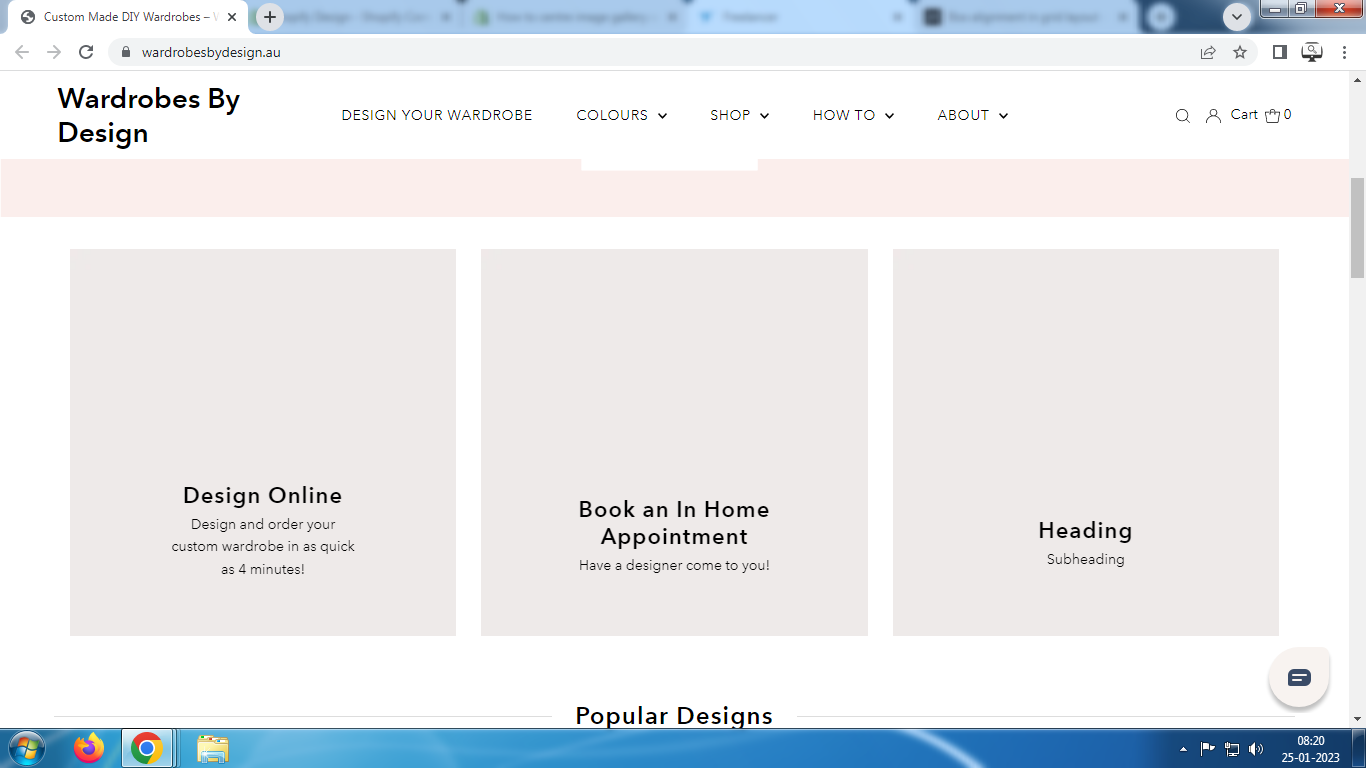
Task: Reload the current page
Action: [x=86, y=52]
